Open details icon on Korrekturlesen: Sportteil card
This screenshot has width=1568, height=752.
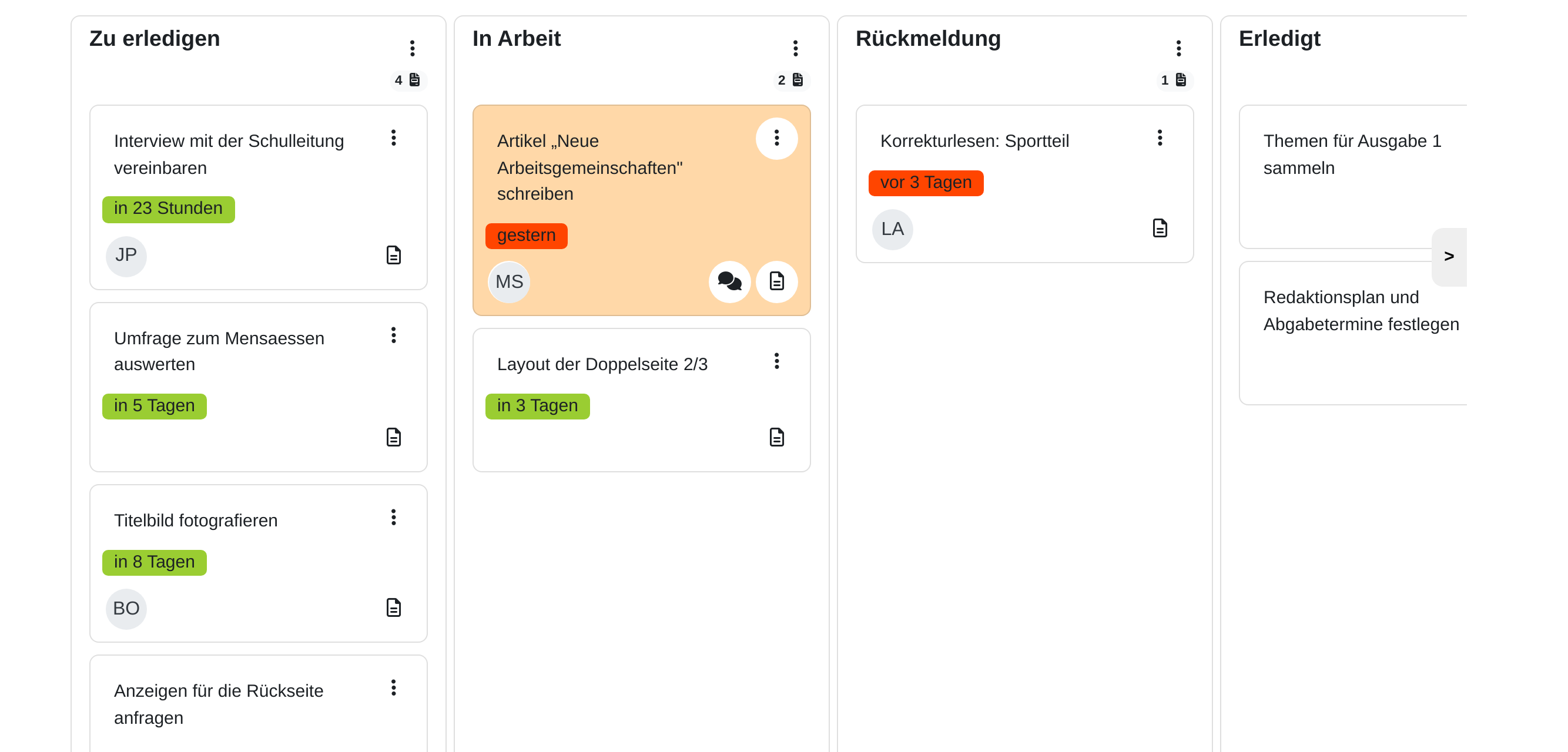coord(1160,228)
